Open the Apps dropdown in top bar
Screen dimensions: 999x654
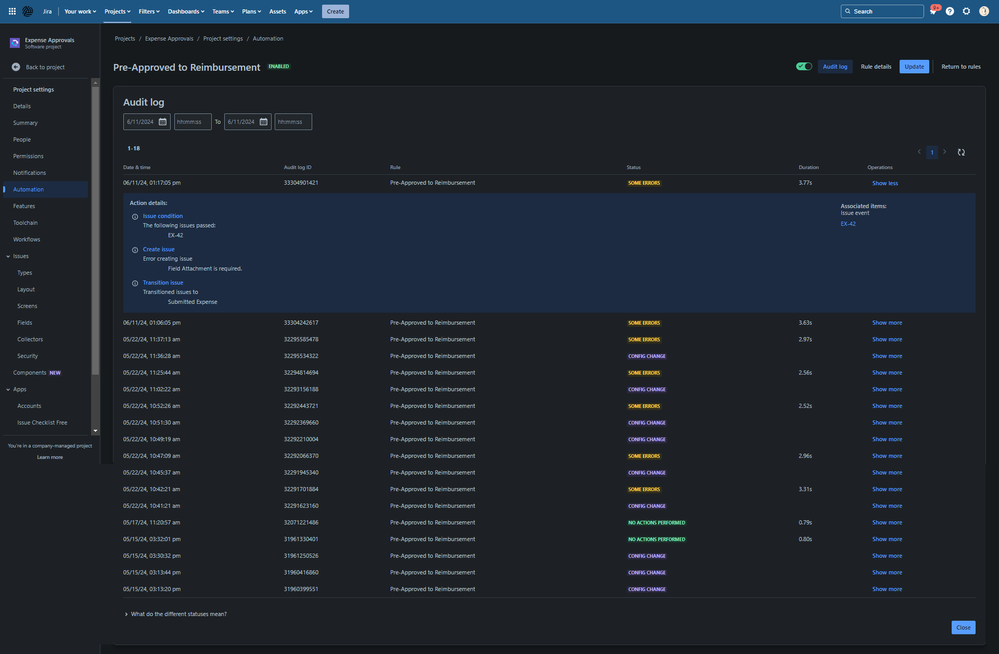point(303,11)
